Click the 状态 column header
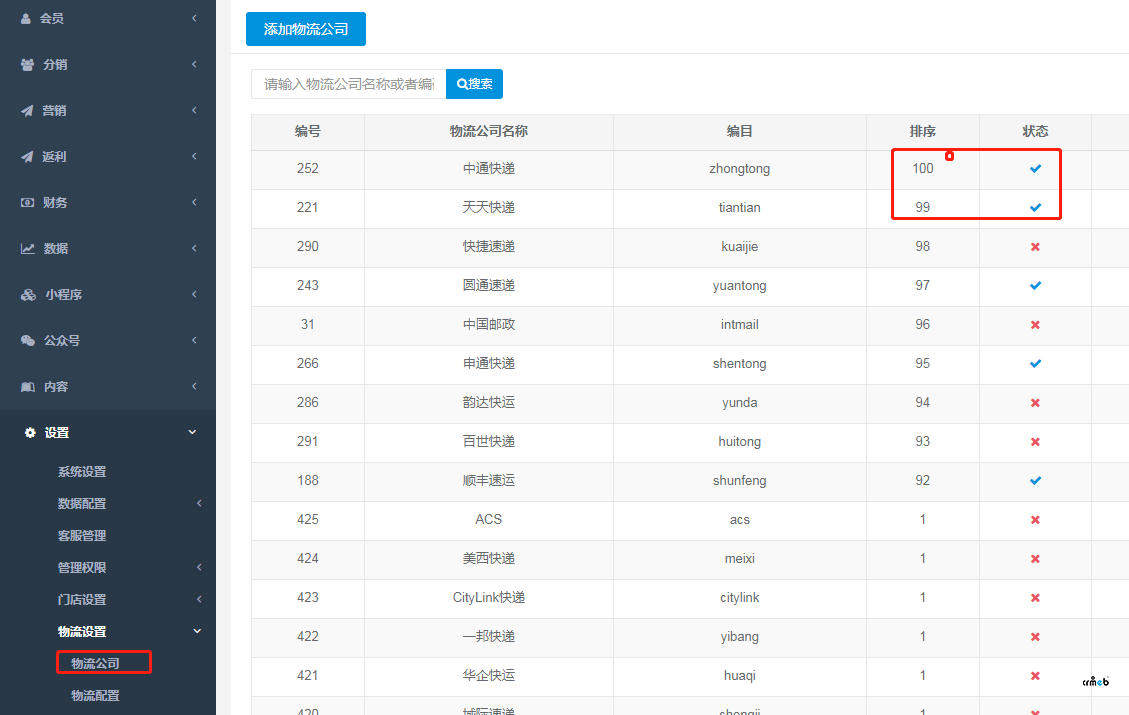1129x715 pixels. coord(1035,131)
